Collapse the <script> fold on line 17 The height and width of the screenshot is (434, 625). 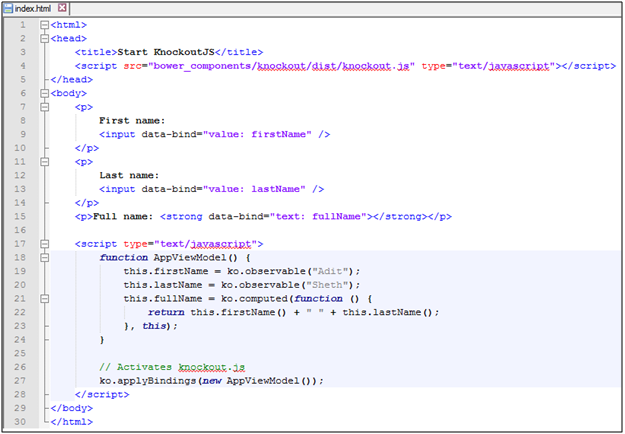(45, 244)
